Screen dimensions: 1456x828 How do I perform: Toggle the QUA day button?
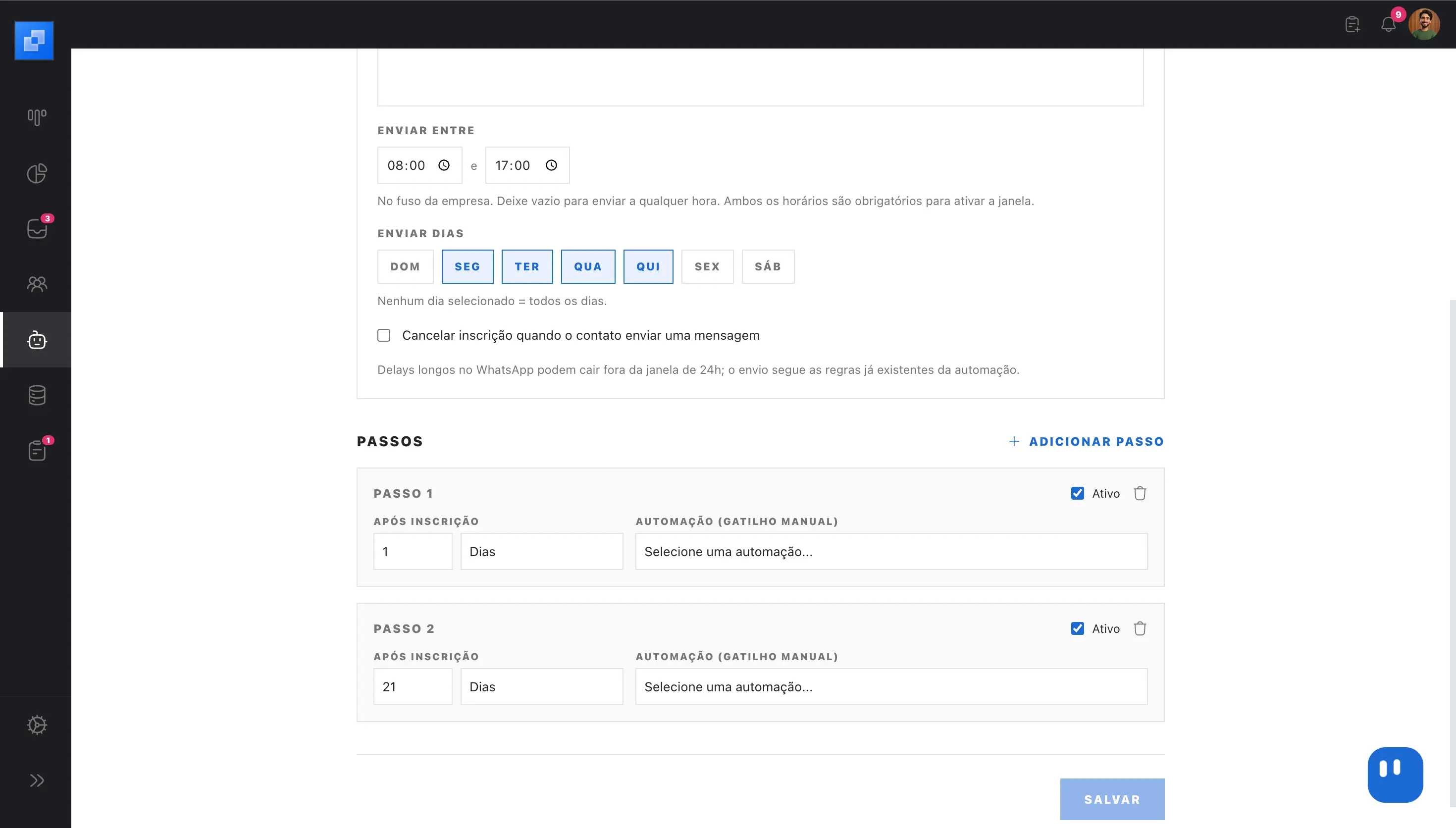coord(588,267)
